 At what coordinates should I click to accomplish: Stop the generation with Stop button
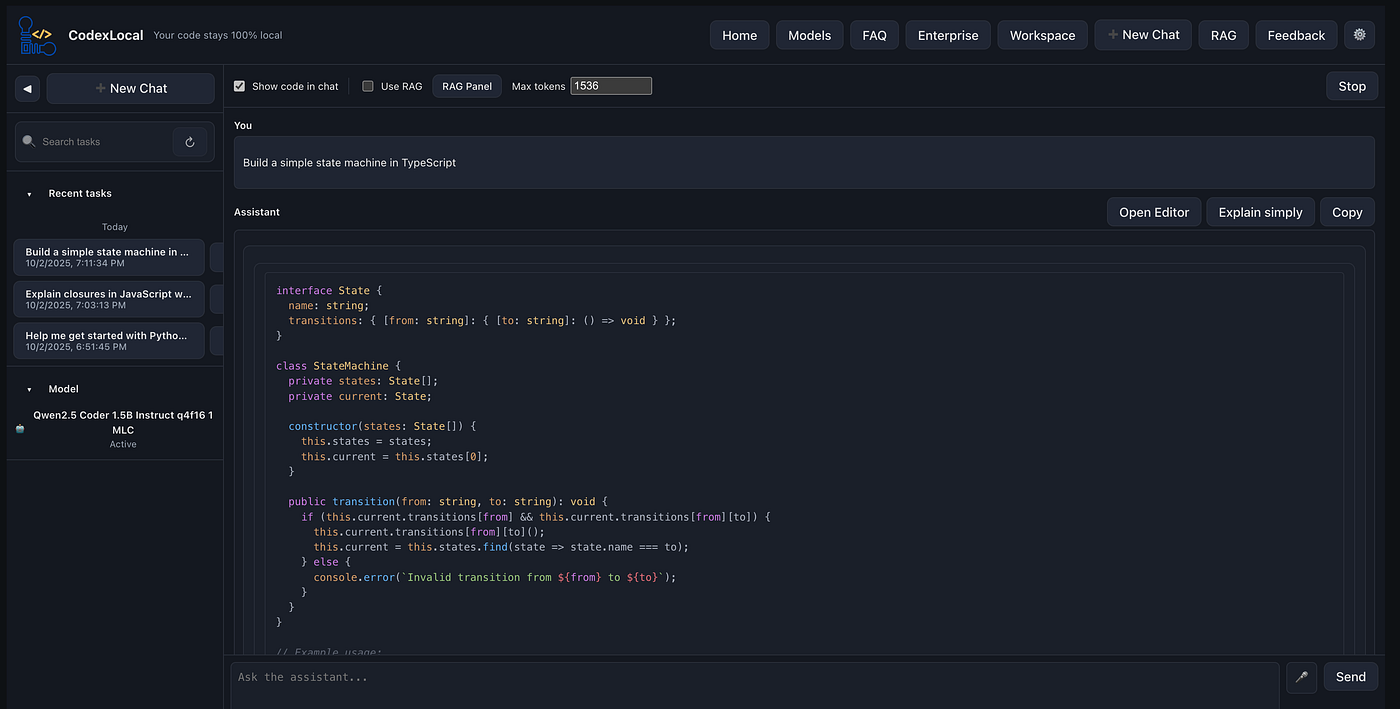coord(1352,86)
